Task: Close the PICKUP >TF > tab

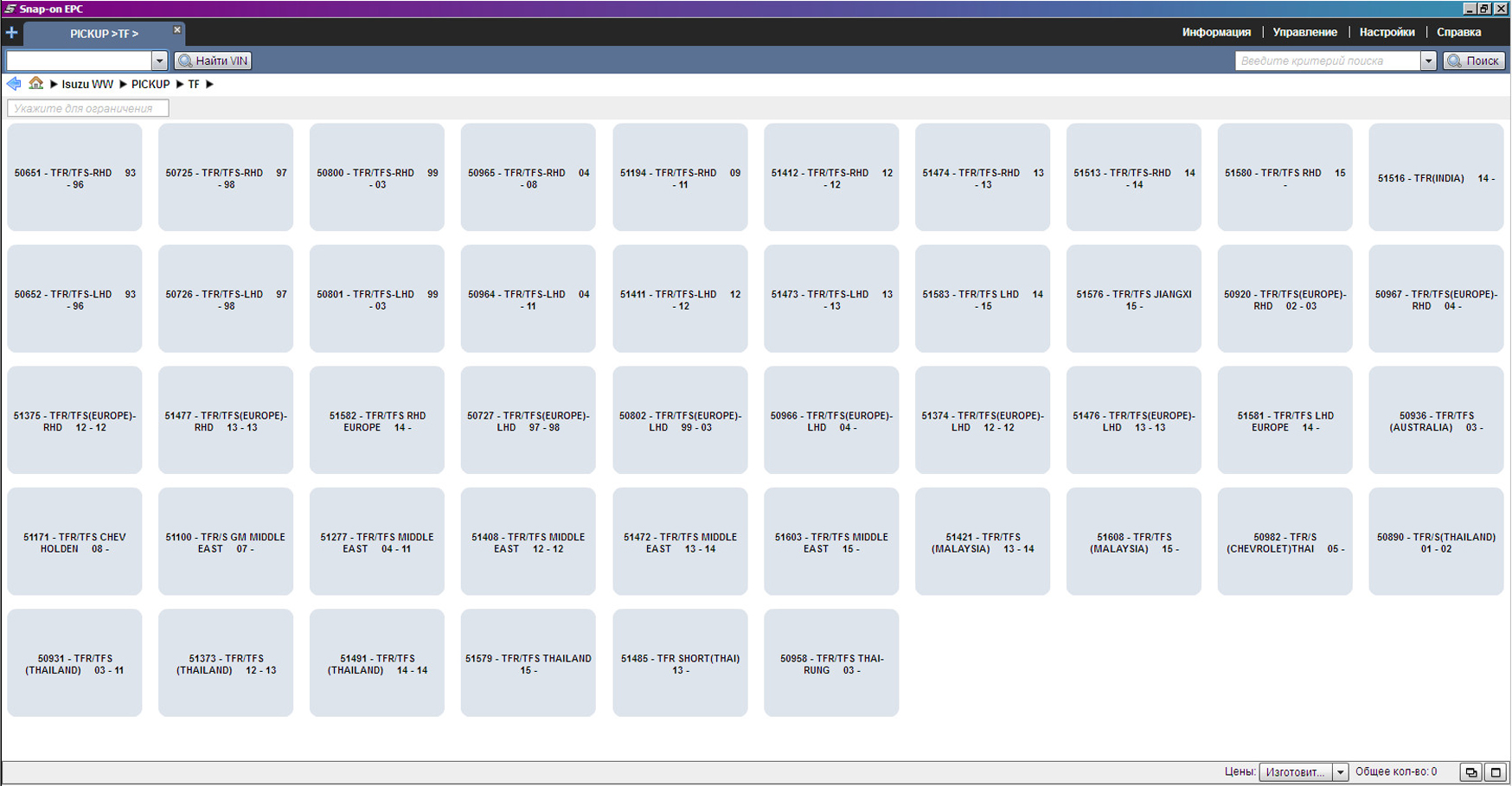Action: click(176, 30)
